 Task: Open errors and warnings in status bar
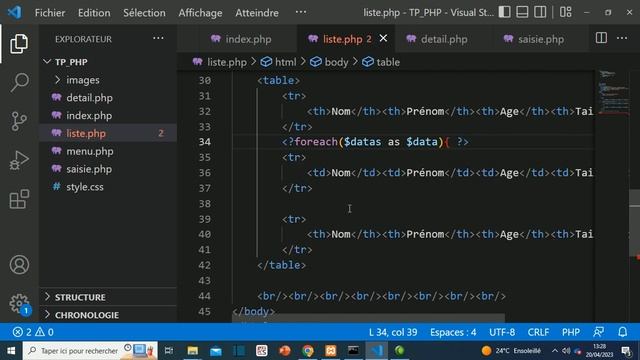pos(33,332)
